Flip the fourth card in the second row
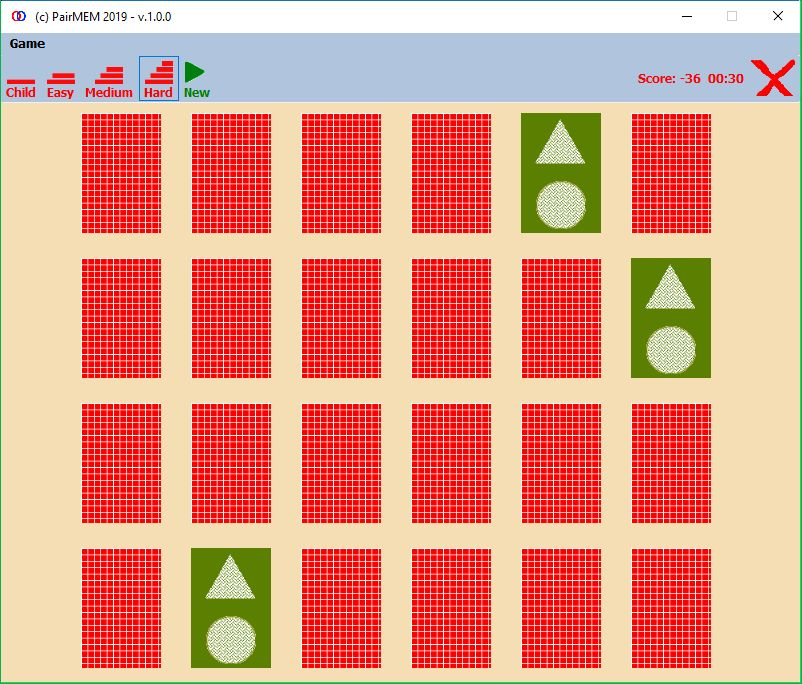The width and height of the screenshot is (802, 684). coord(451,318)
